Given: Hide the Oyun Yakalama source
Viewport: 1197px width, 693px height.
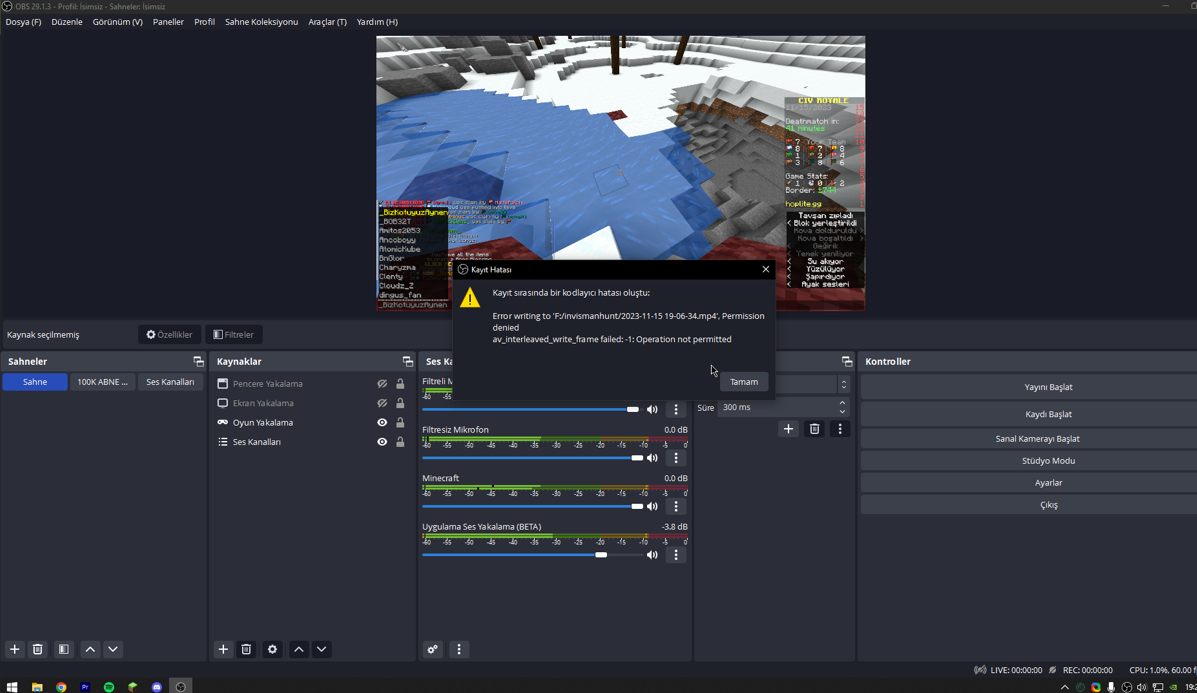Looking at the screenshot, I should pyautogui.click(x=382, y=423).
